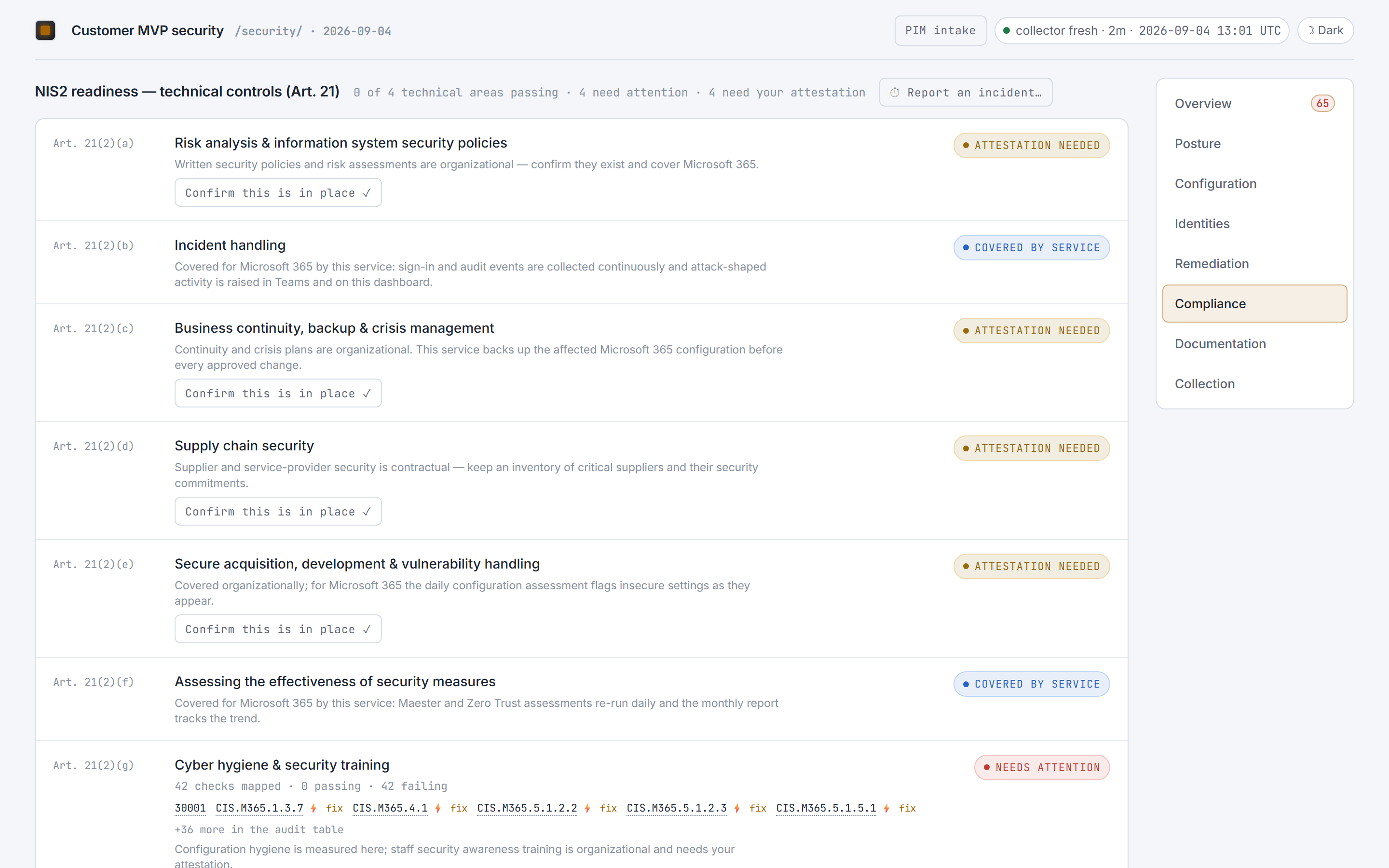This screenshot has width=1389, height=868.
Task: Open the Documentation section
Action: [1255, 344]
